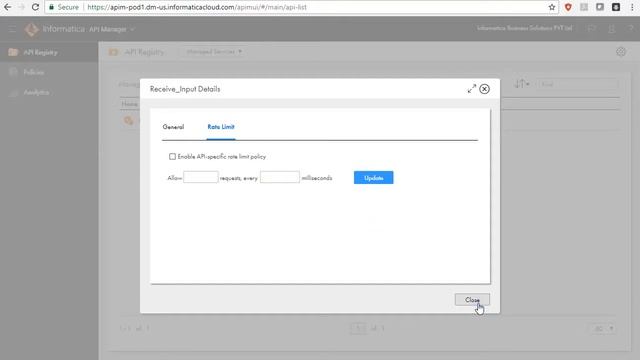
Task: Click the page number box
Action: (x=358, y=328)
